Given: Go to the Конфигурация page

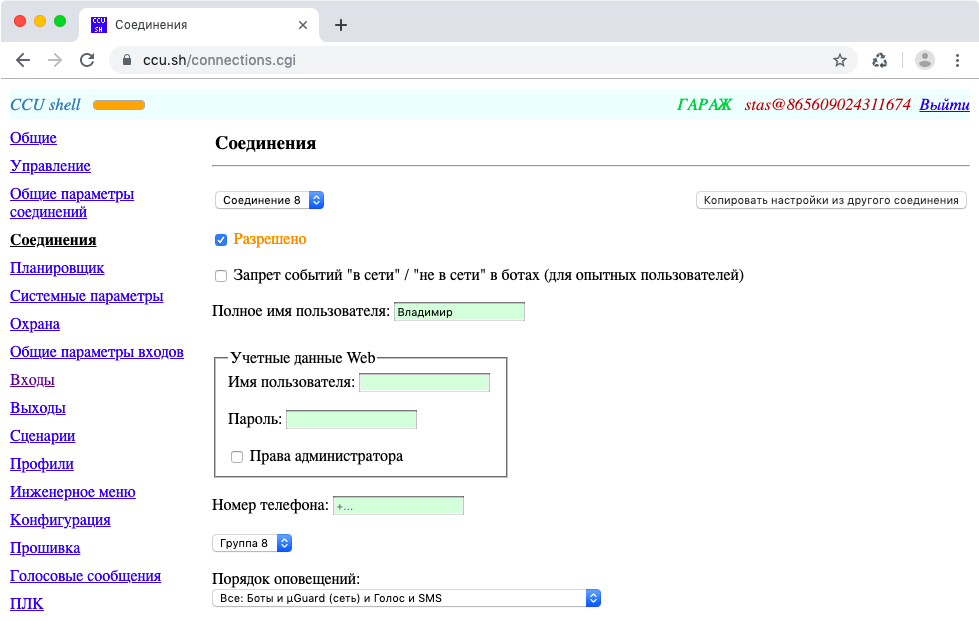Looking at the screenshot, I should [x=60, y=520].
